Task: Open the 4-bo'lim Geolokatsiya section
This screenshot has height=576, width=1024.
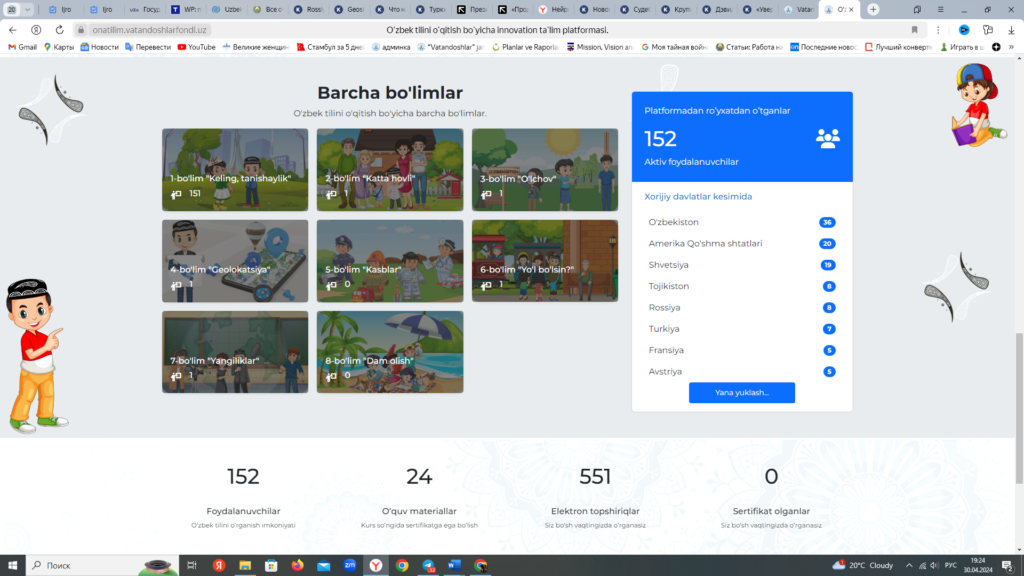Action: tap(234, 259)
